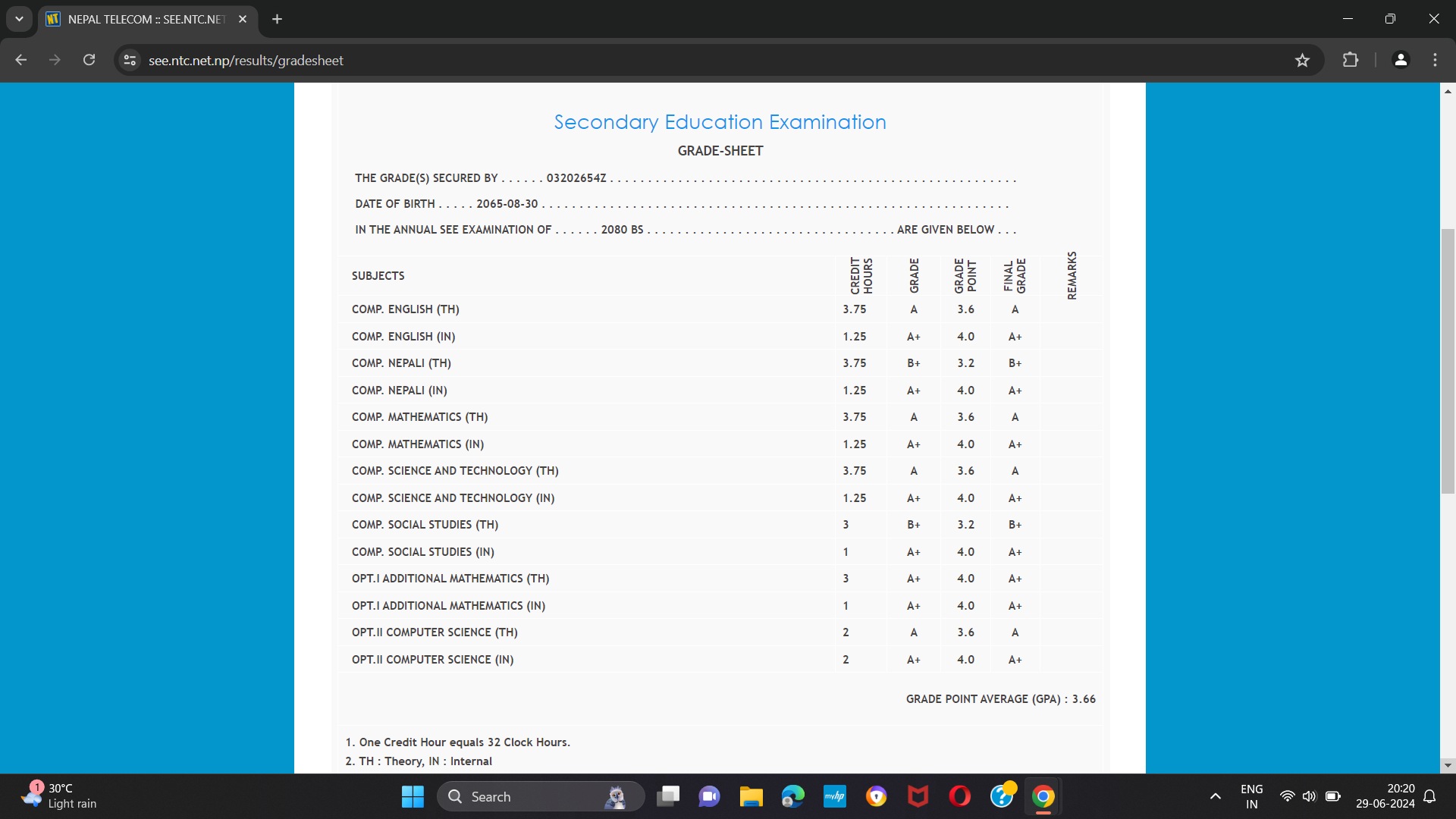The width and height of the screenshot is (1456, 819).
Task: Reload the gradesheet page
Action: (89, 60)
